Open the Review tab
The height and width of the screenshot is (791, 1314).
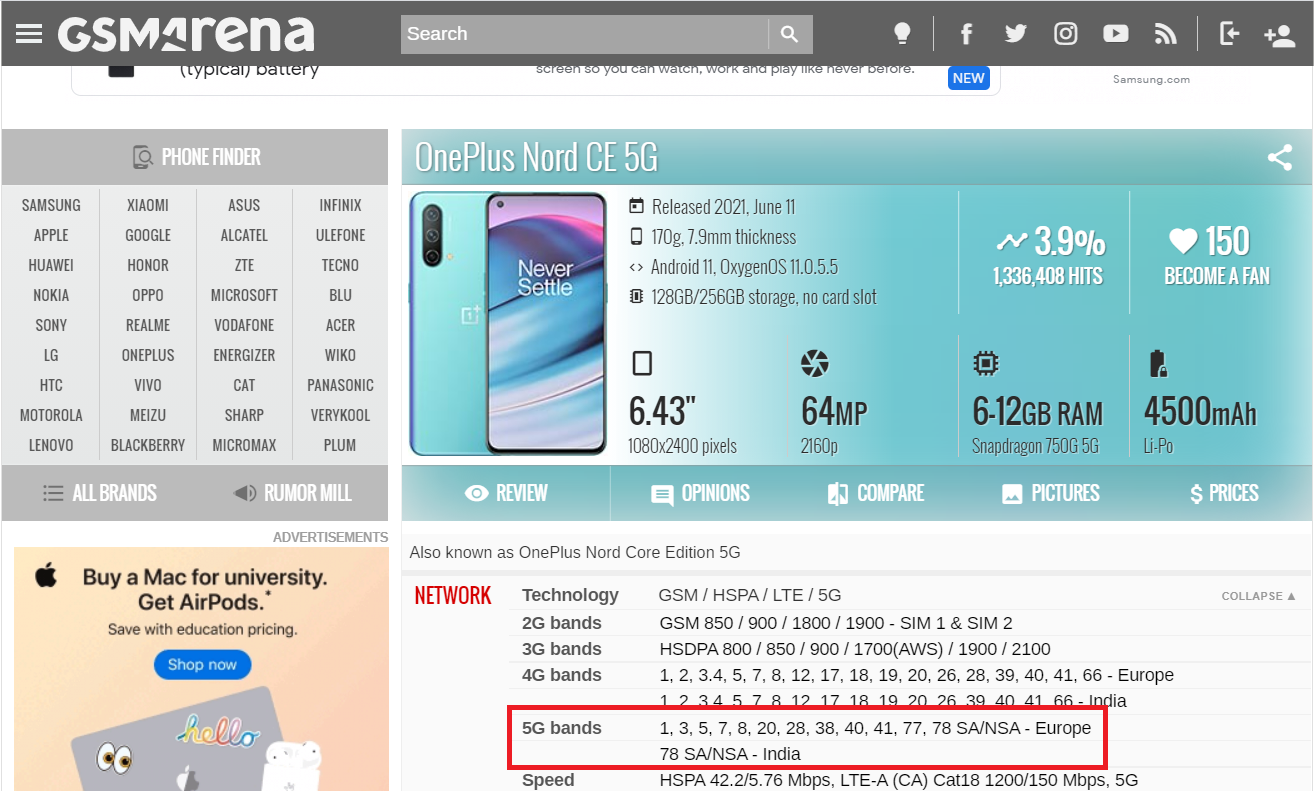[x=507, y=493]
